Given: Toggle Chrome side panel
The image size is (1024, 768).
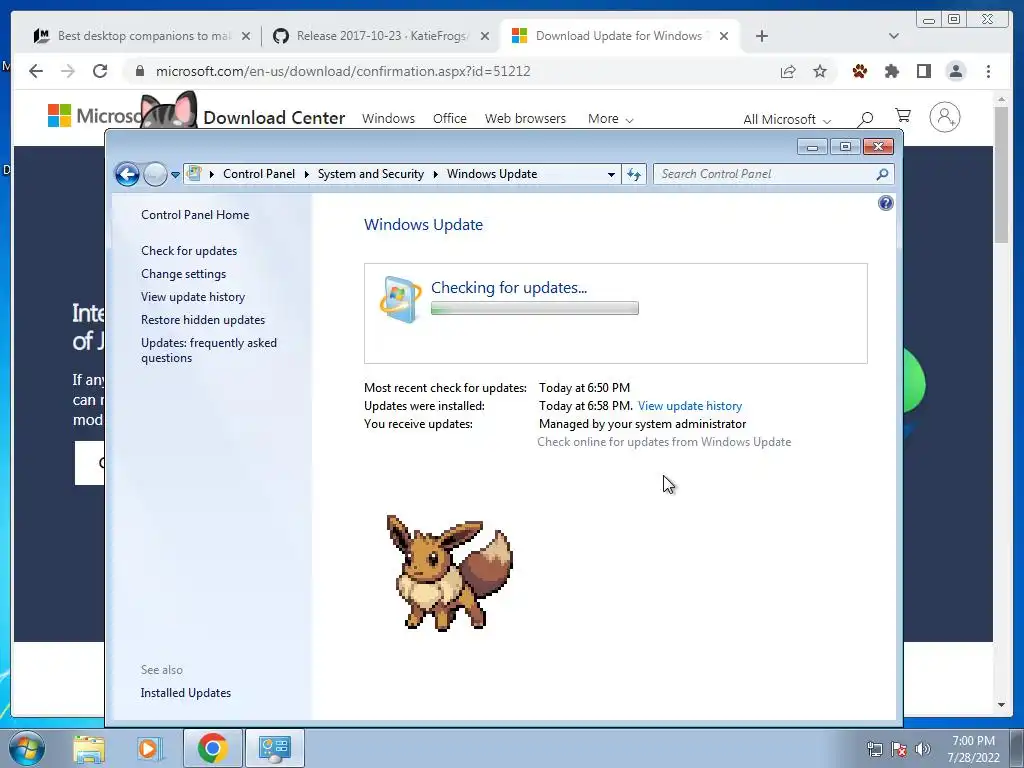Looking at the screenshot, I should click(x=923, y=71).
